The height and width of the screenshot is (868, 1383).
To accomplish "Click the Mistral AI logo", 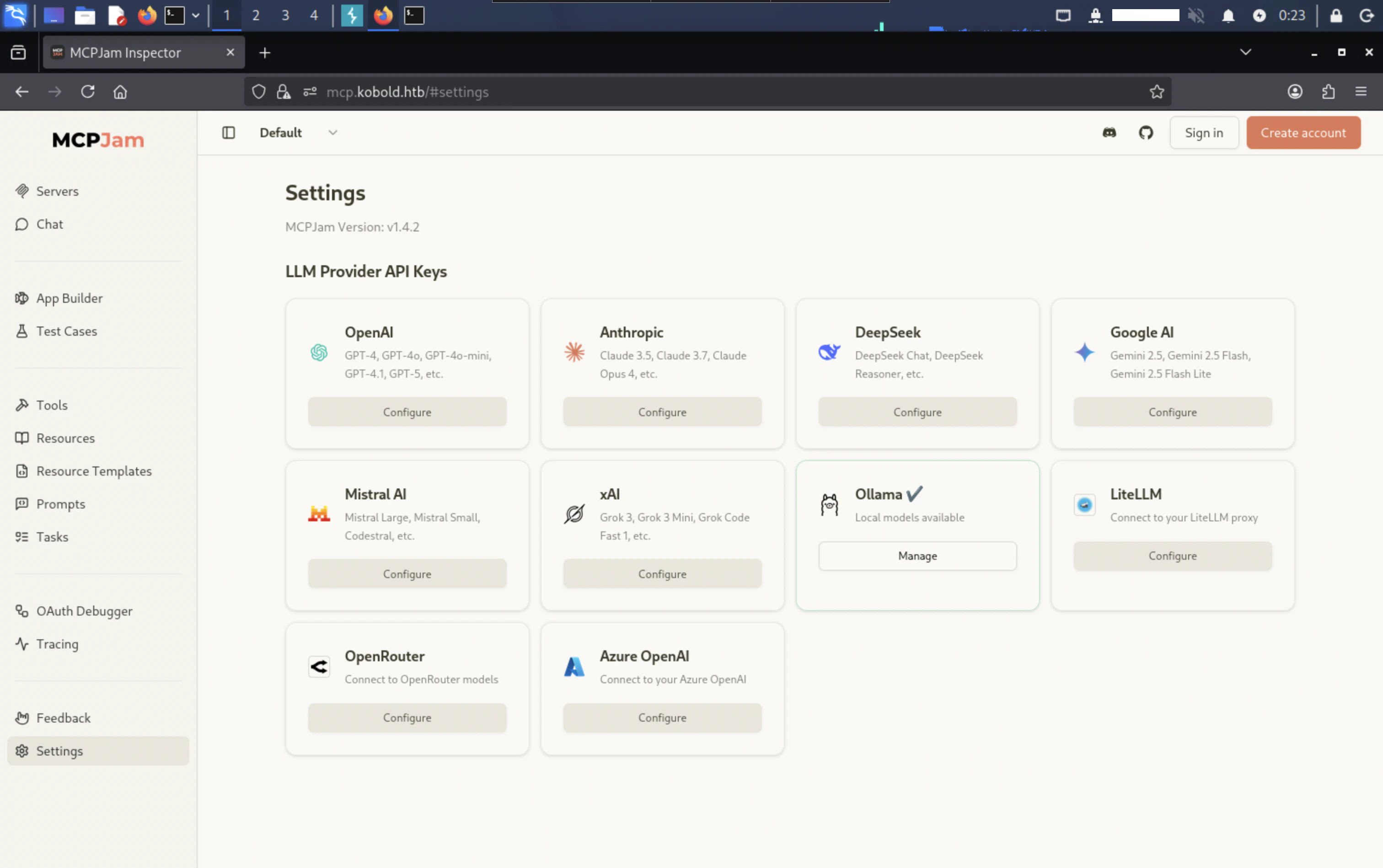I will pos(319,514).
